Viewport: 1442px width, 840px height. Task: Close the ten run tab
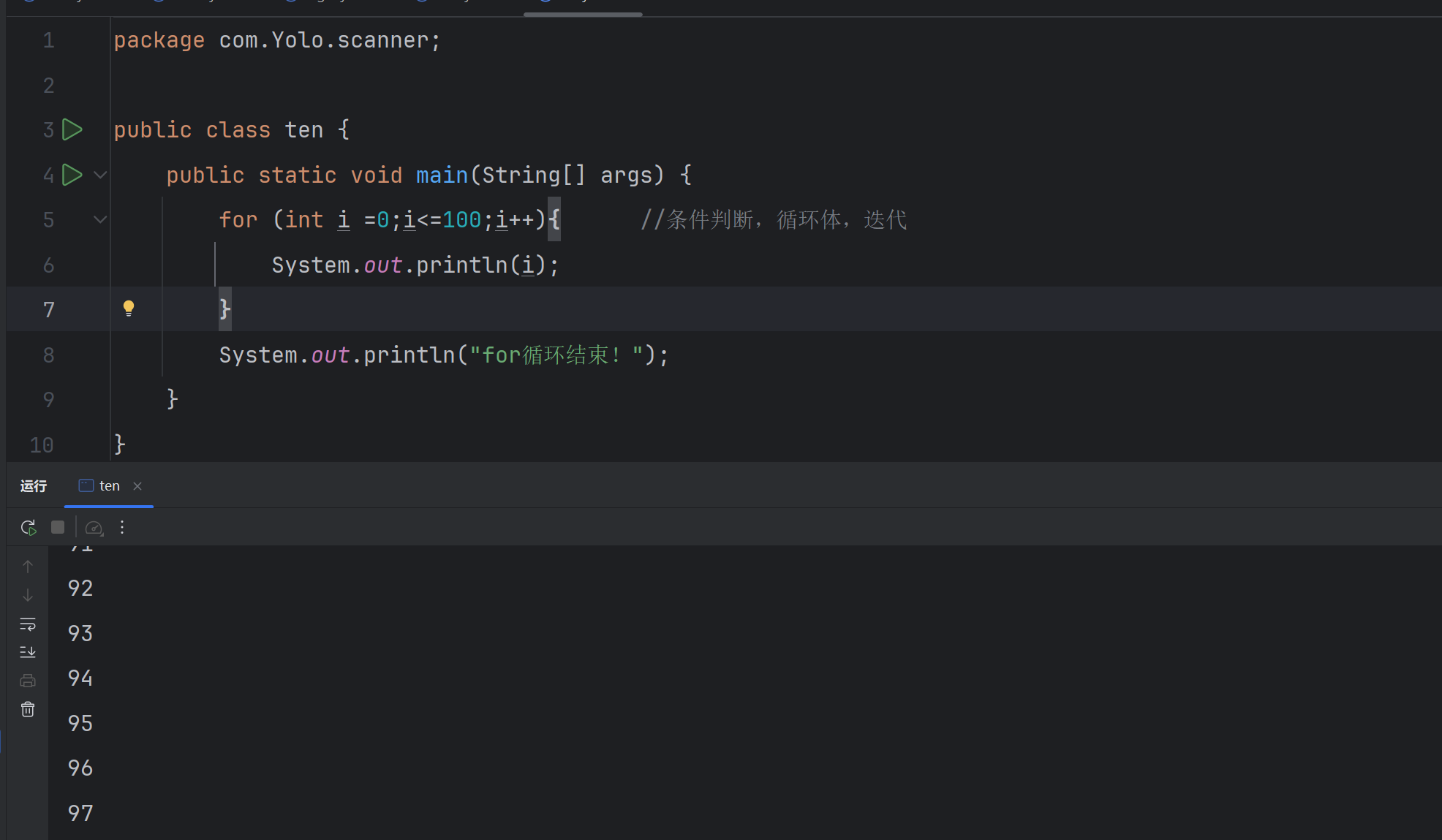137,486
